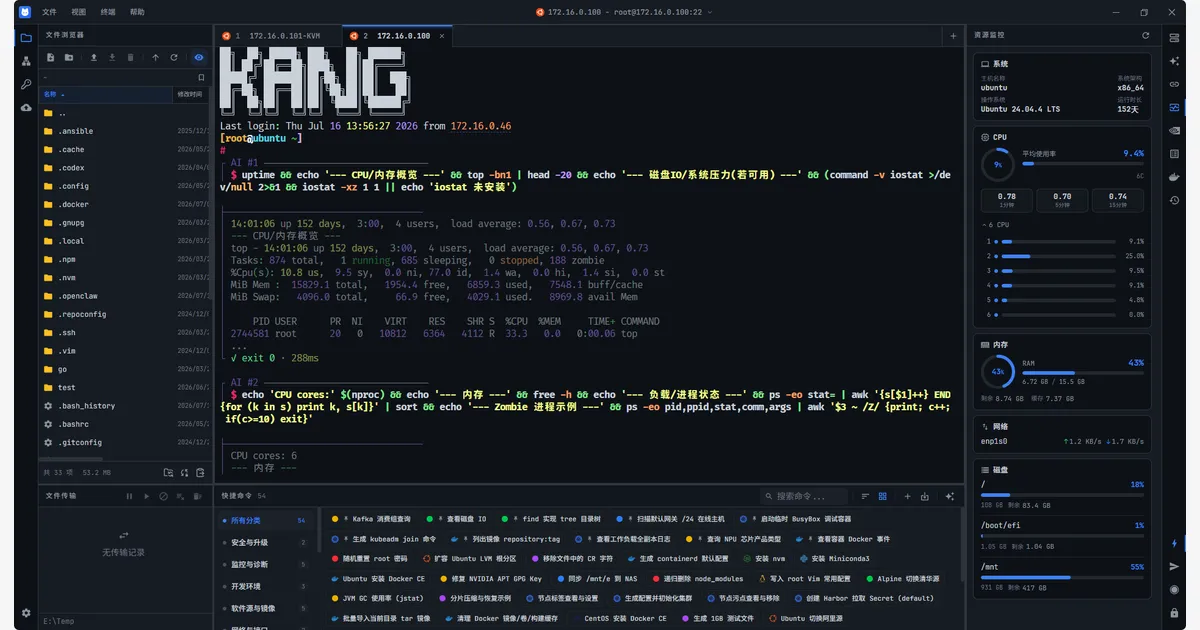Close the 172.16.0.100 terminal tab
This screenshot has height=630, width=1200.
pos(441,36)
